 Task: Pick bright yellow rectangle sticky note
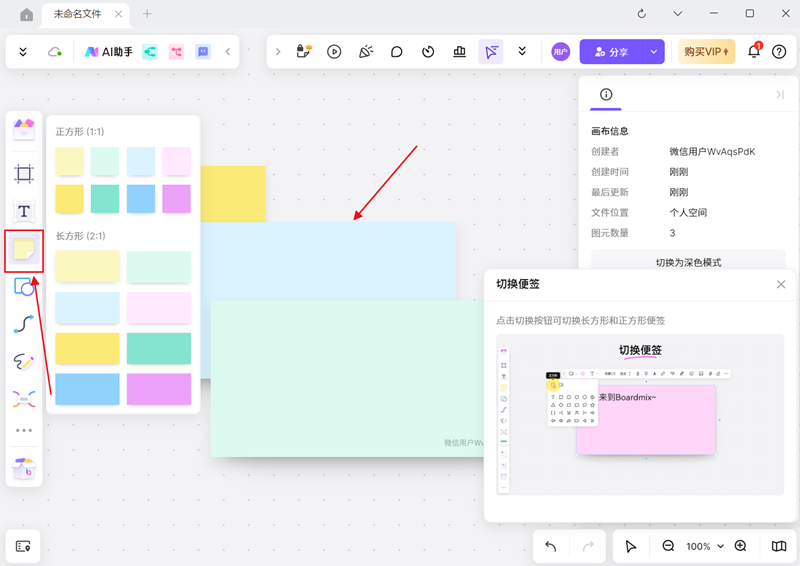point(87,349)
